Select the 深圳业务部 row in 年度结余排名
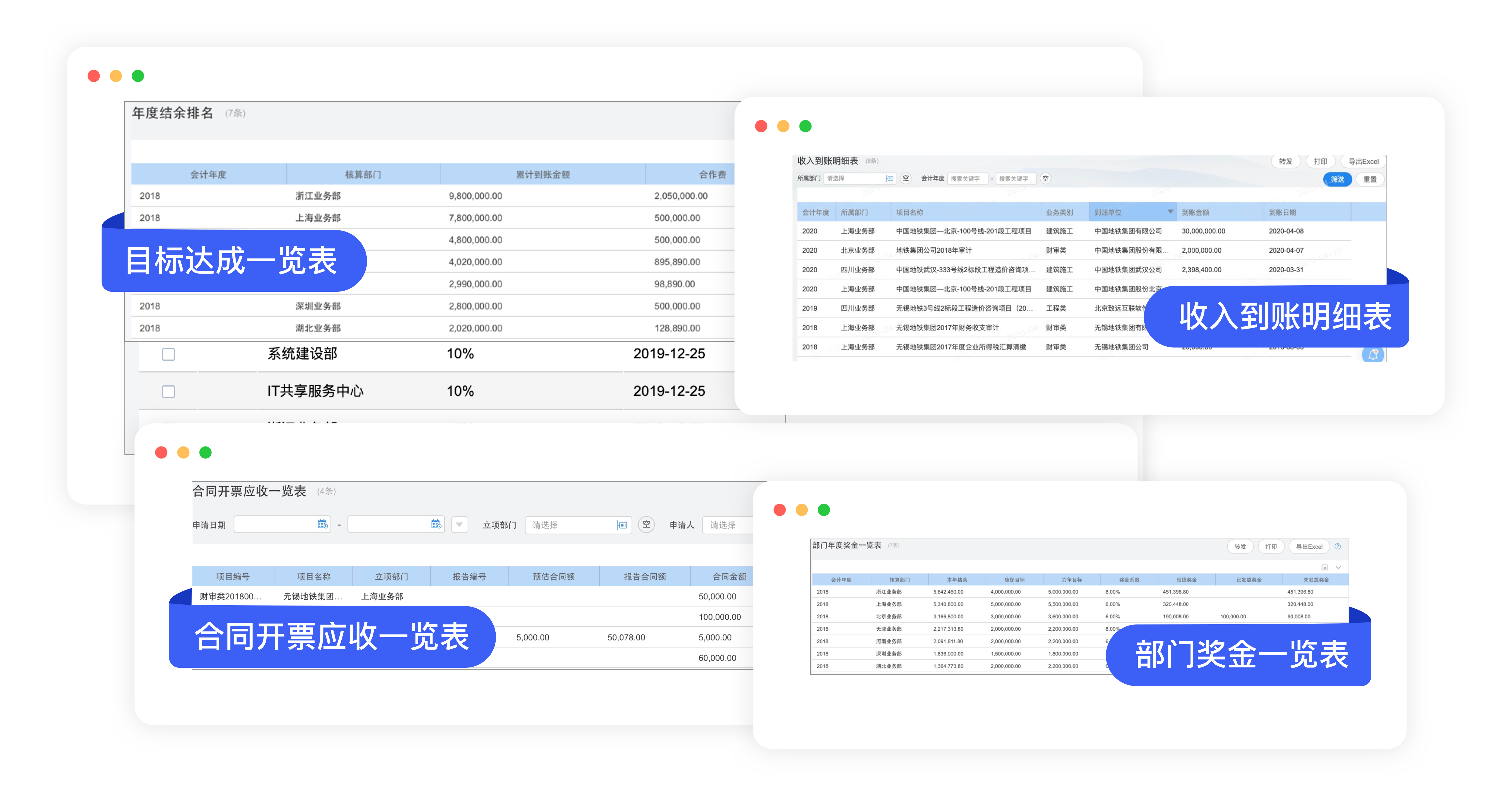1512x796 pixels. (x=433, y=306)
